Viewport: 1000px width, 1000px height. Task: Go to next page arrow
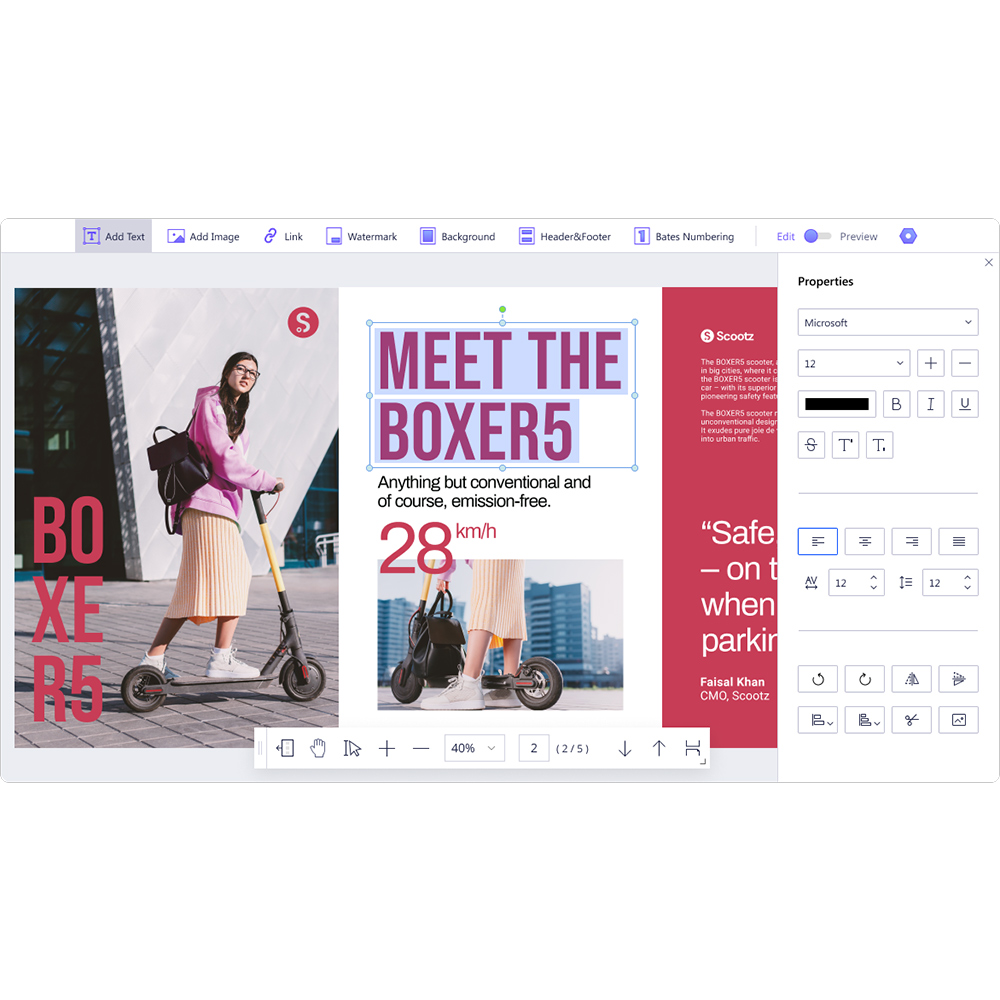[625, 748]
